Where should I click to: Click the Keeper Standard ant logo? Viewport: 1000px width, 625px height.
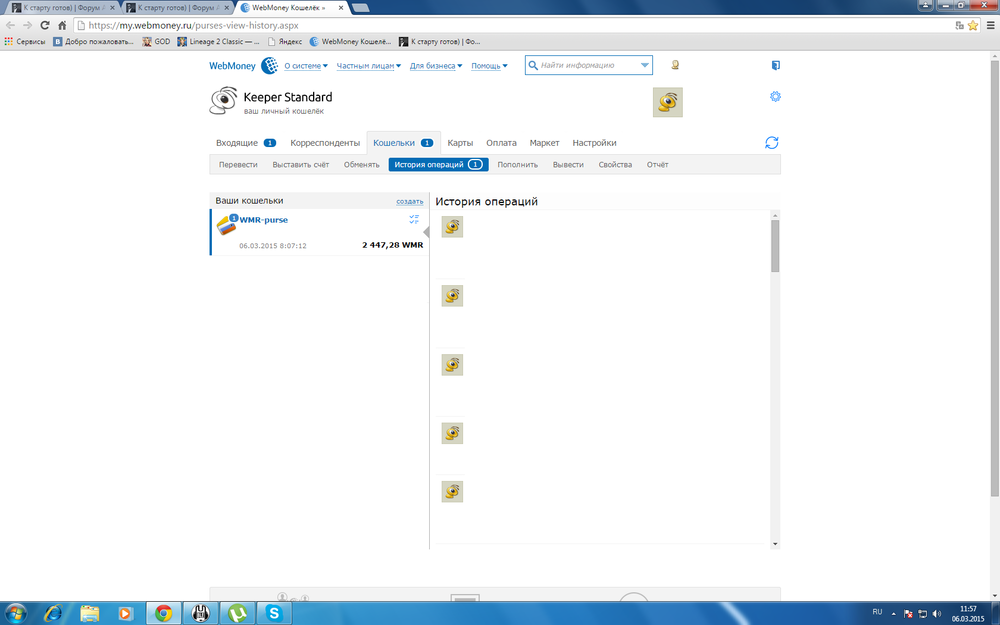pos(223,102)
